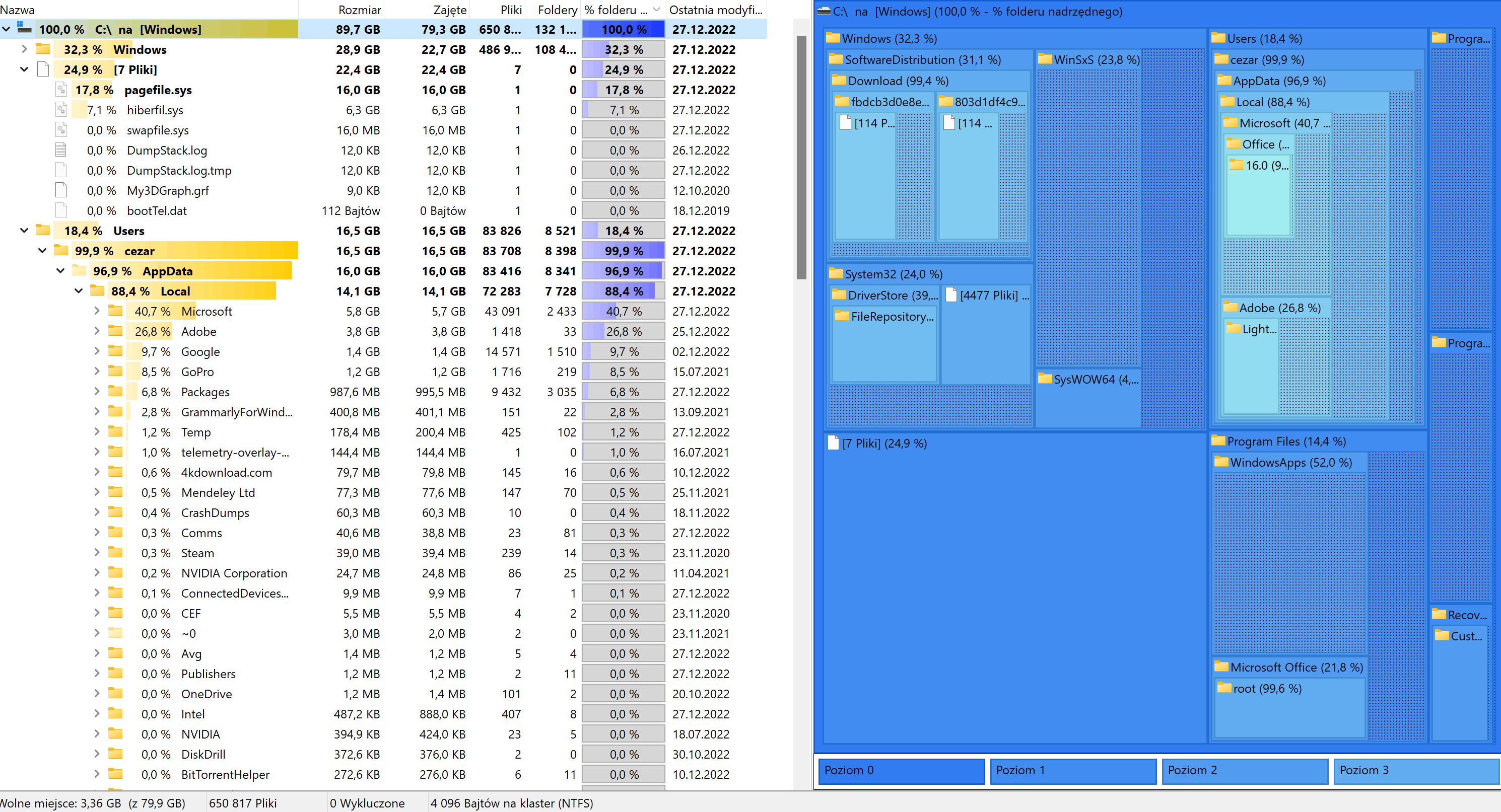Expand the NVIDIA Corporation folder
Viewport: 1501px width, 812px height.
tap(97, 573)
